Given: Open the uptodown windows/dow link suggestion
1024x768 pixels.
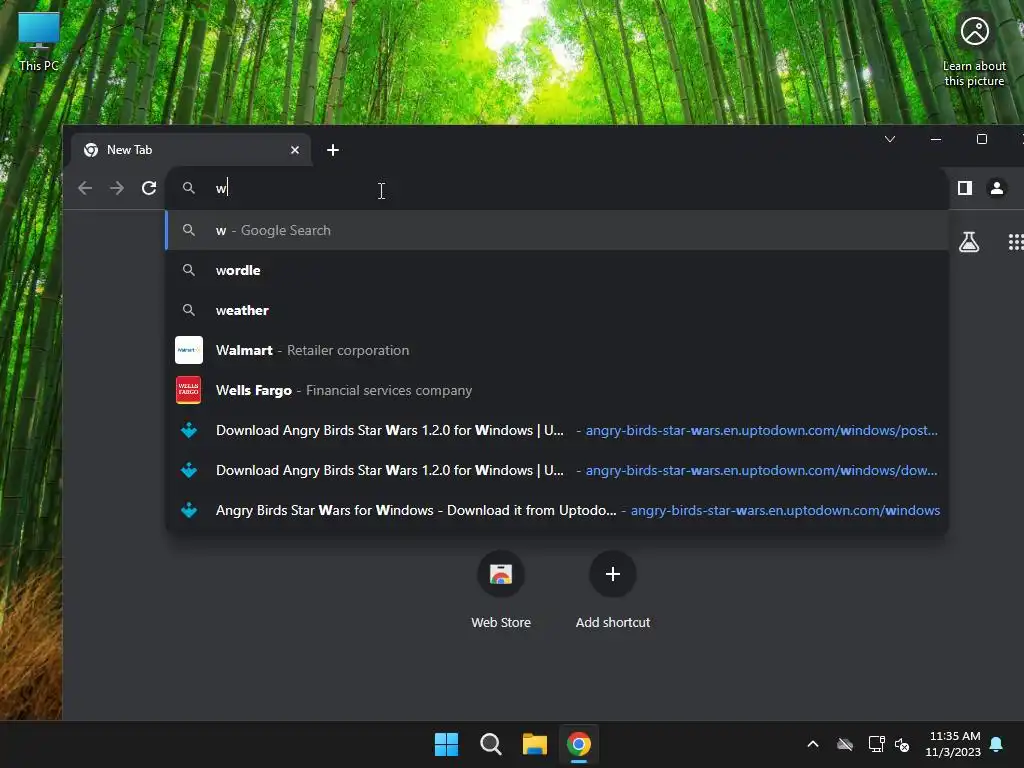Looking at the screenshot, I should (x=557, y=470).
